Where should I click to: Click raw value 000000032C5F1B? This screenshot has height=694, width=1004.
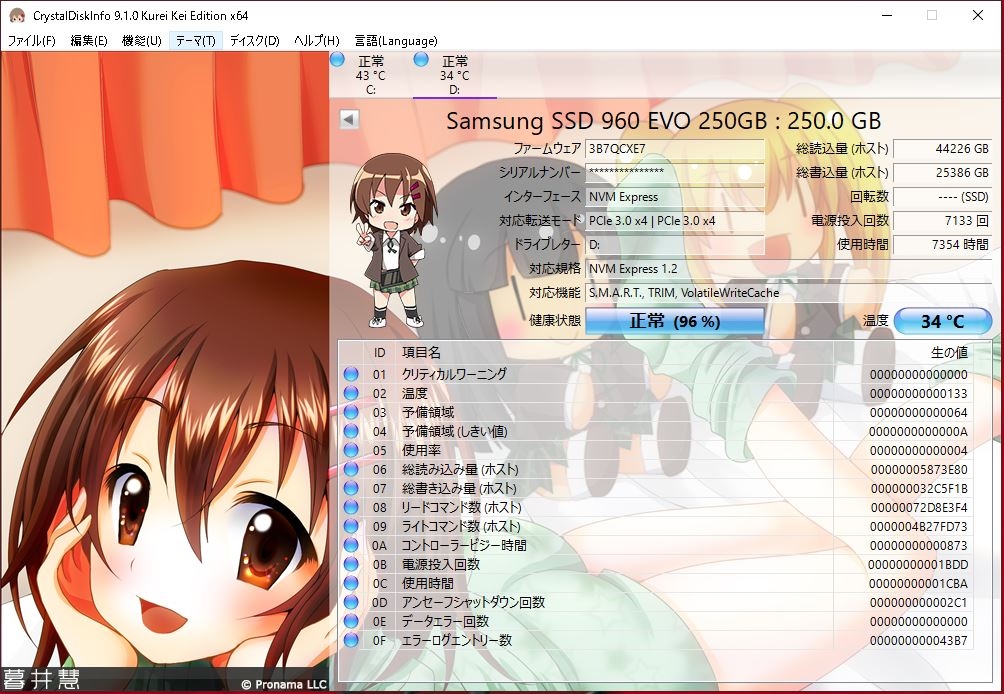(x=918, y=488)
